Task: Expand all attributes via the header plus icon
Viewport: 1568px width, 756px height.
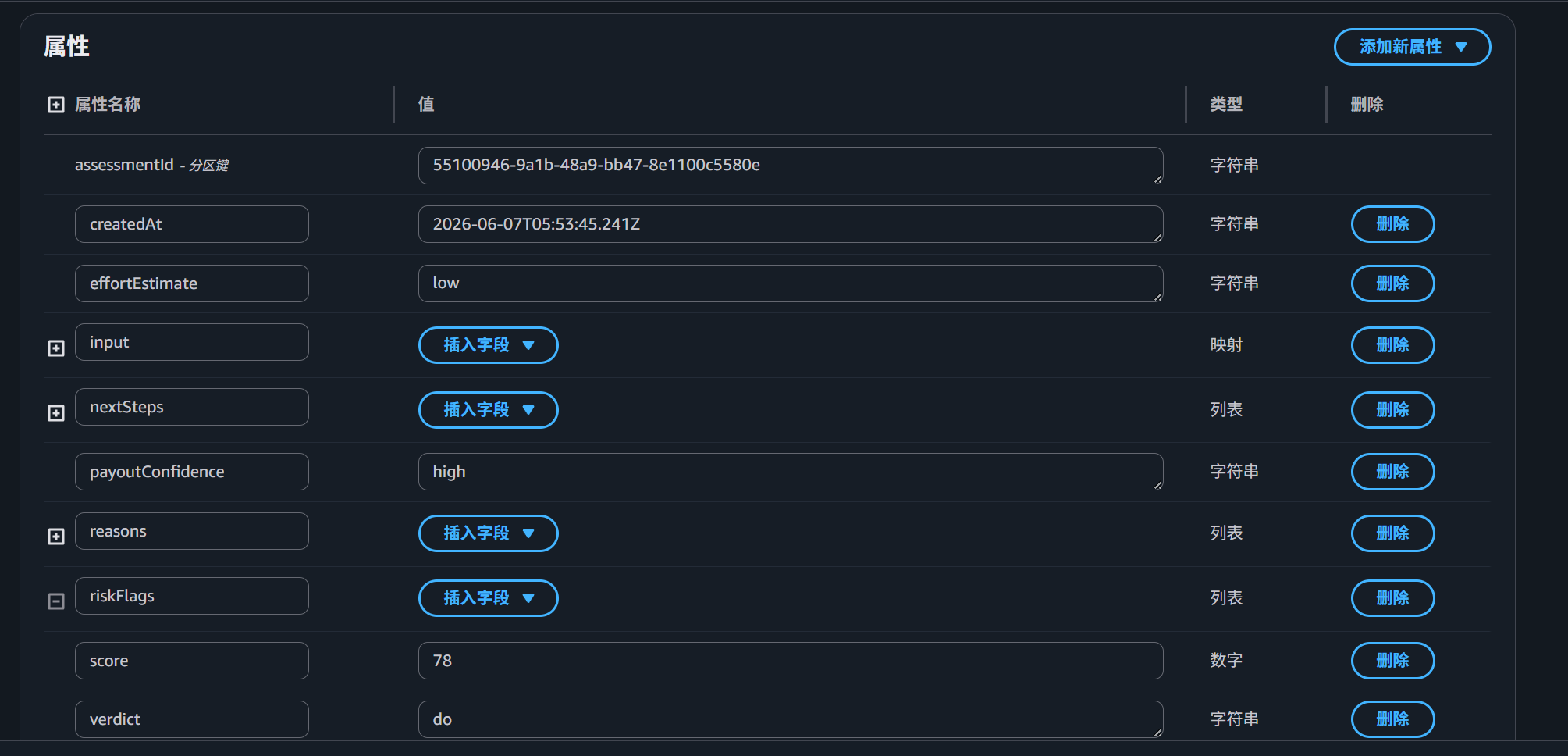Action: [x=56, y=105]
